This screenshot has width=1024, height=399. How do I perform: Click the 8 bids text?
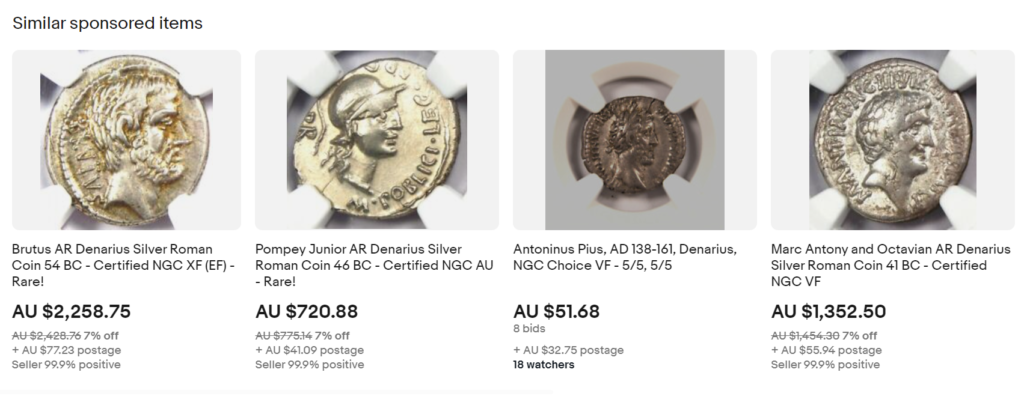[x=529, y=328]
